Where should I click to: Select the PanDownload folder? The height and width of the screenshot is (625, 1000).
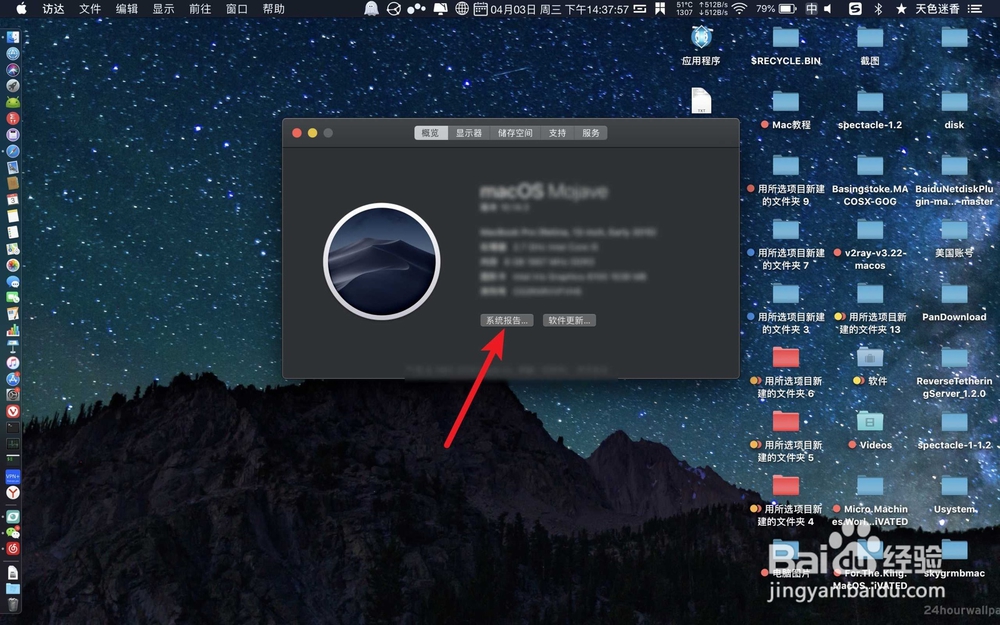[954, 294]
